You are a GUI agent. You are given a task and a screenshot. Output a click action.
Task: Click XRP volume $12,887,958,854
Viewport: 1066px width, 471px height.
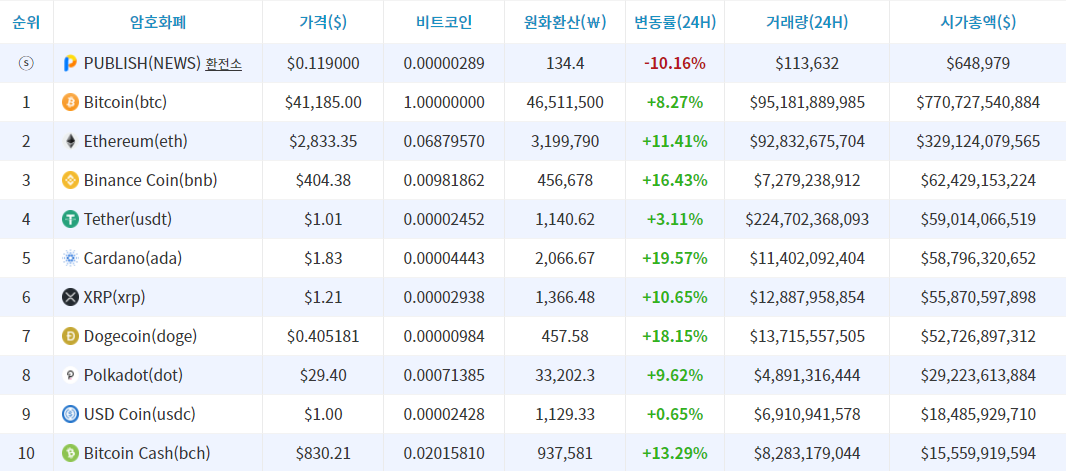point(807,297)
